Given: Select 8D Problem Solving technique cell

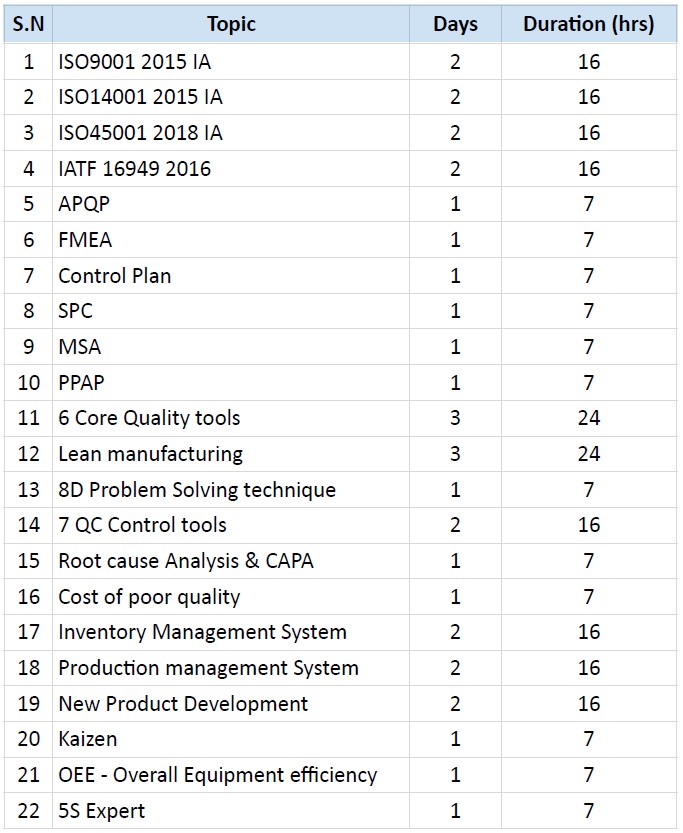Looking at the screenshot, I should click(231, 490).
